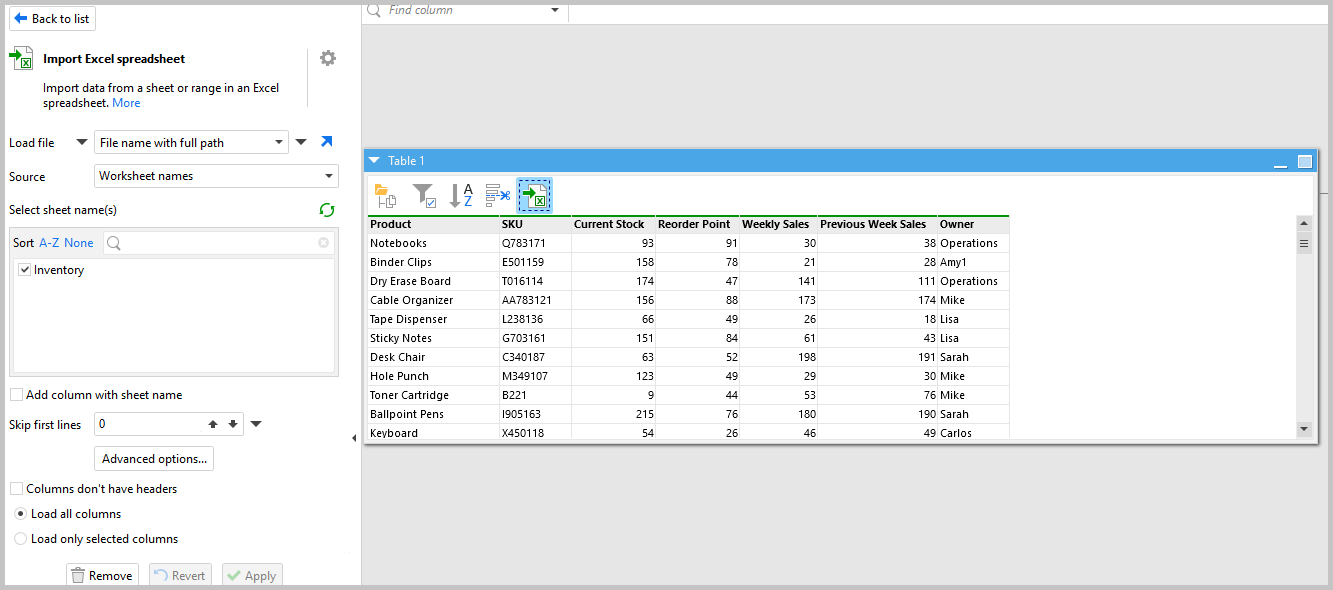
Task: Increase the Skip first lines value
Action: point(213,424)
